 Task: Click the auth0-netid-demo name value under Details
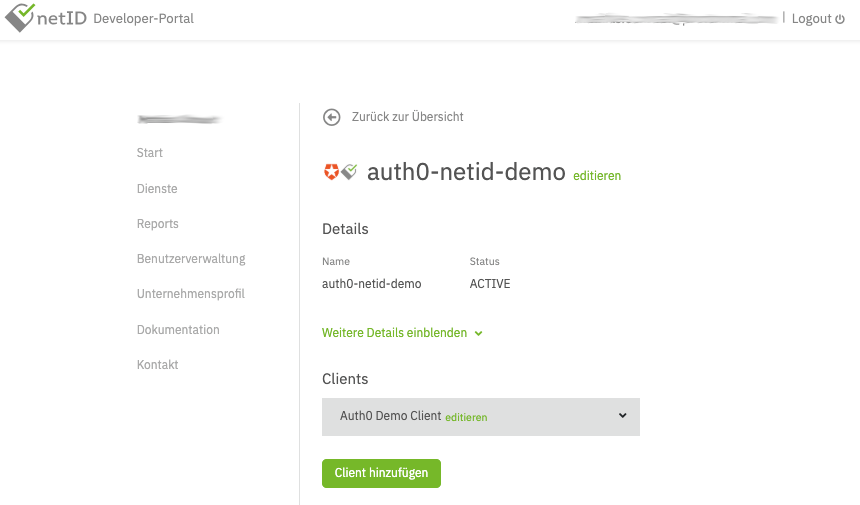tap(371, 283)
